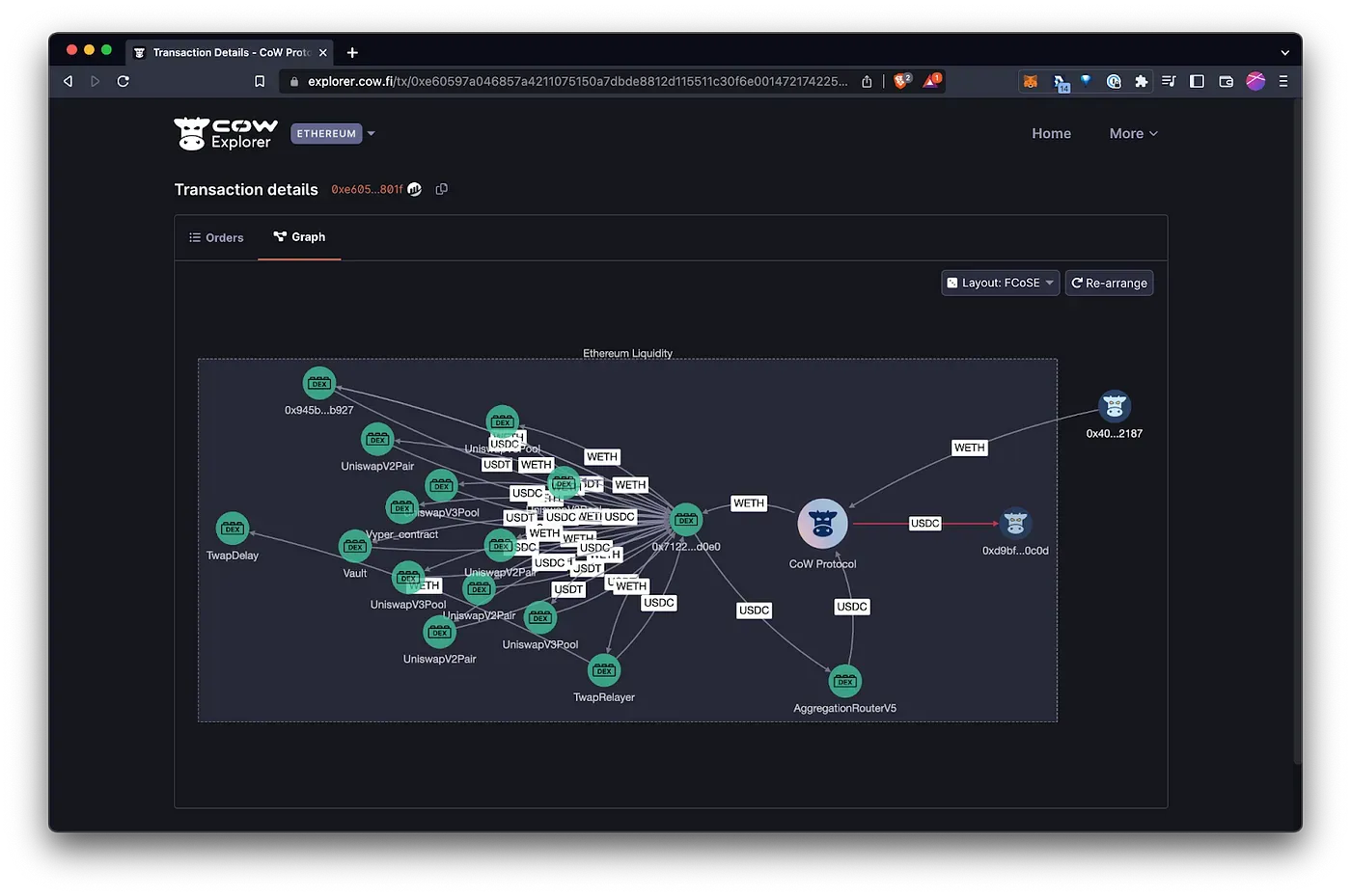Click the browser extensions puzzle icon
The width and height of the screenshot is (1351, 896).
coord(1142,81)
